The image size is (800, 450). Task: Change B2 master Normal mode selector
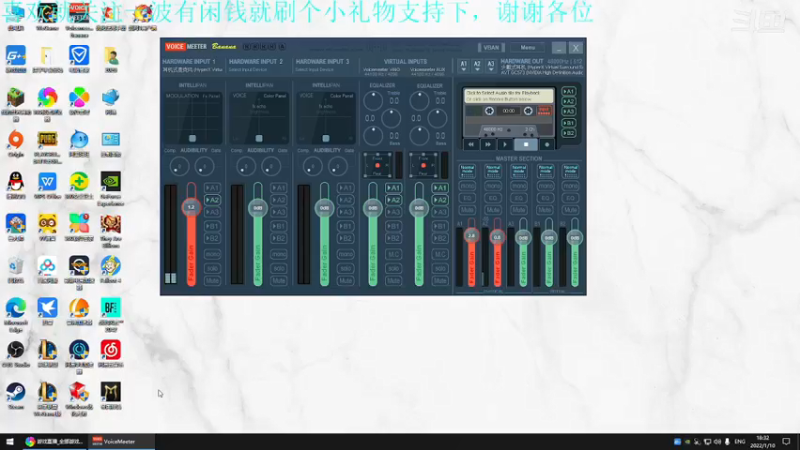tap(570, 170)
